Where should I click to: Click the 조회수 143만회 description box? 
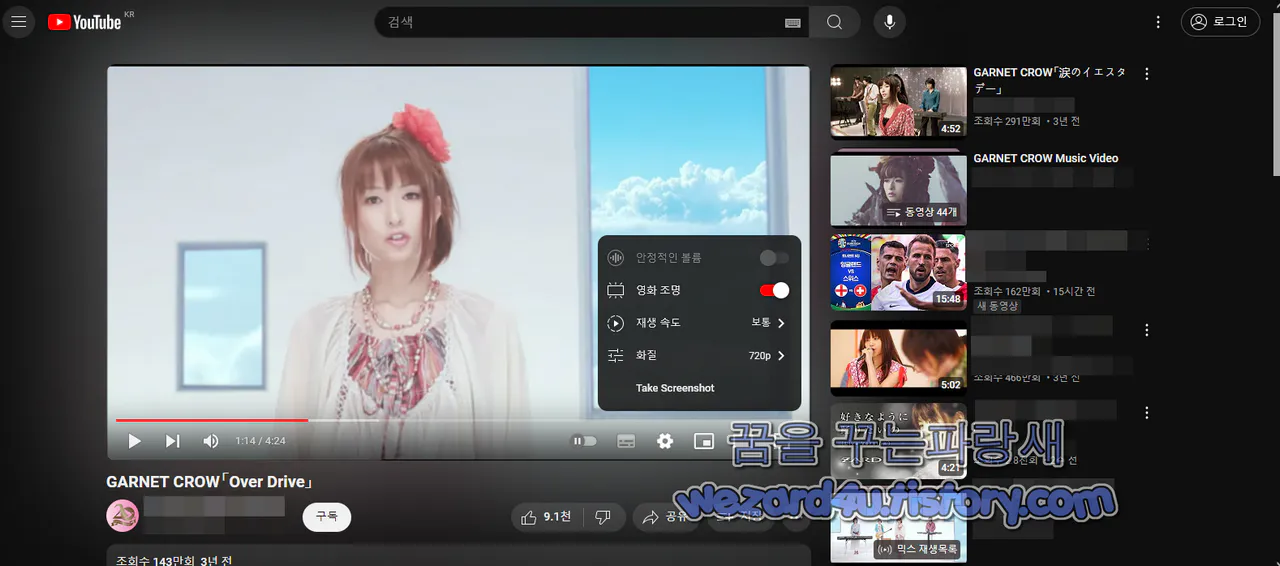pyautogui.click(x=458, y=556)
